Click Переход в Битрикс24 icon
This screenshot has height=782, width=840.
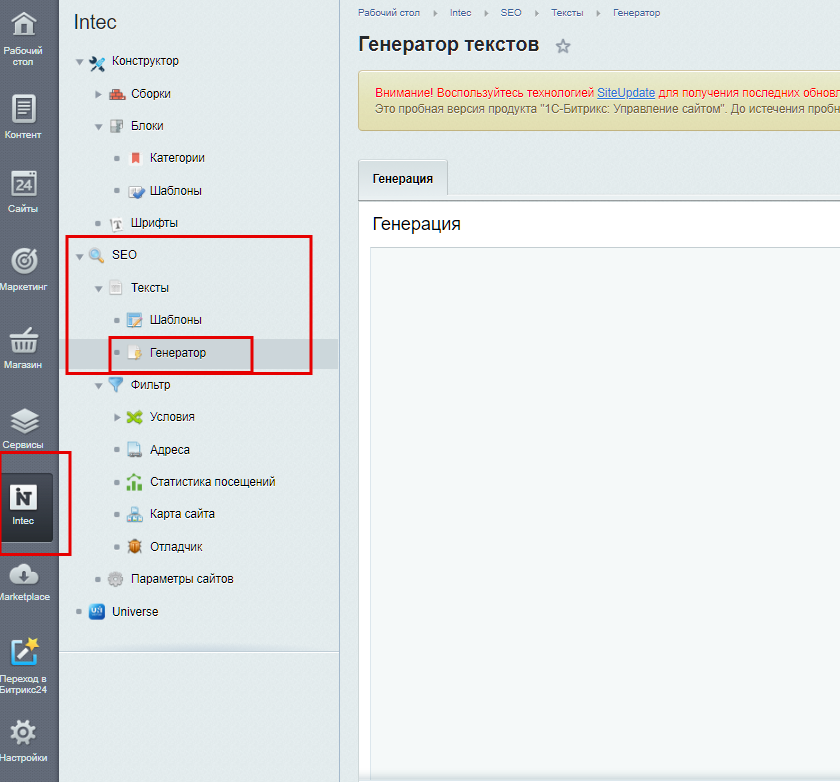coord(24,652)
